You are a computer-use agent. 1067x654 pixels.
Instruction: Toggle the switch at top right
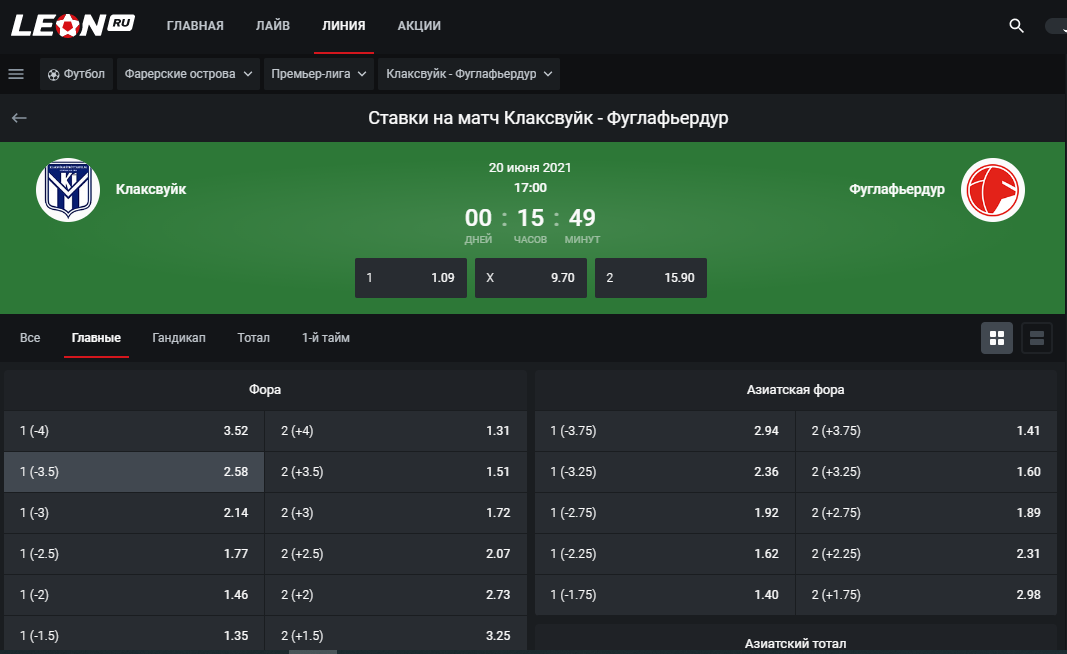1055,26
